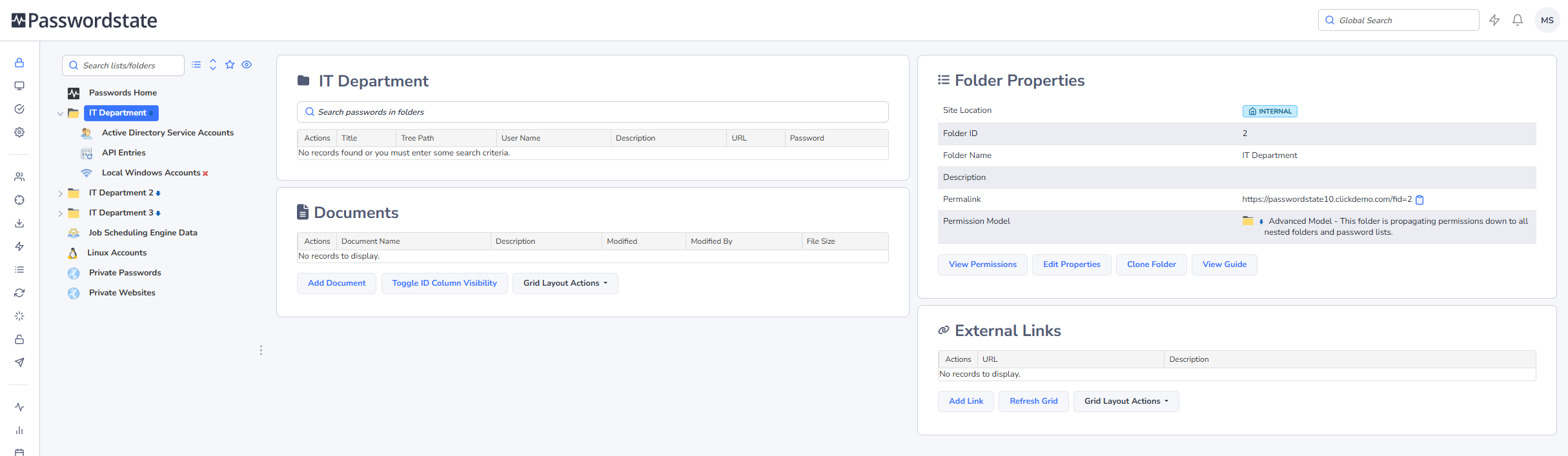Collapse the IT Department folder
Screen dimensions: 1568x456
(60, 114)
